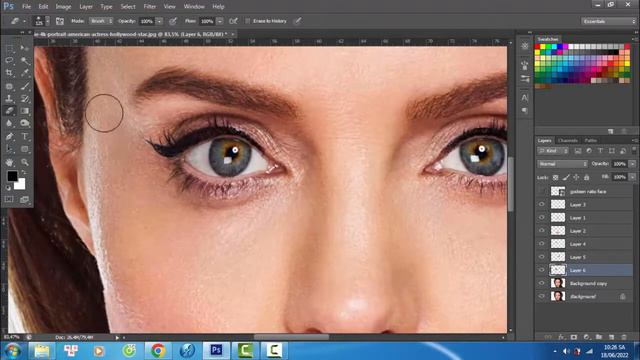Hide Layer 4 using its eye icon
Screen dimensions: 640x360
click(x=542, y=244)
